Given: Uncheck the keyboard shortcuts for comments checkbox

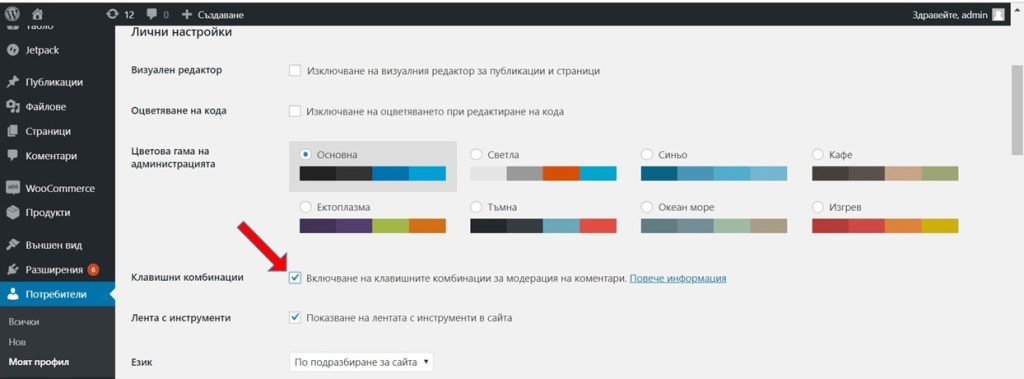Looking at the screenshot, I should click(295, 278).
